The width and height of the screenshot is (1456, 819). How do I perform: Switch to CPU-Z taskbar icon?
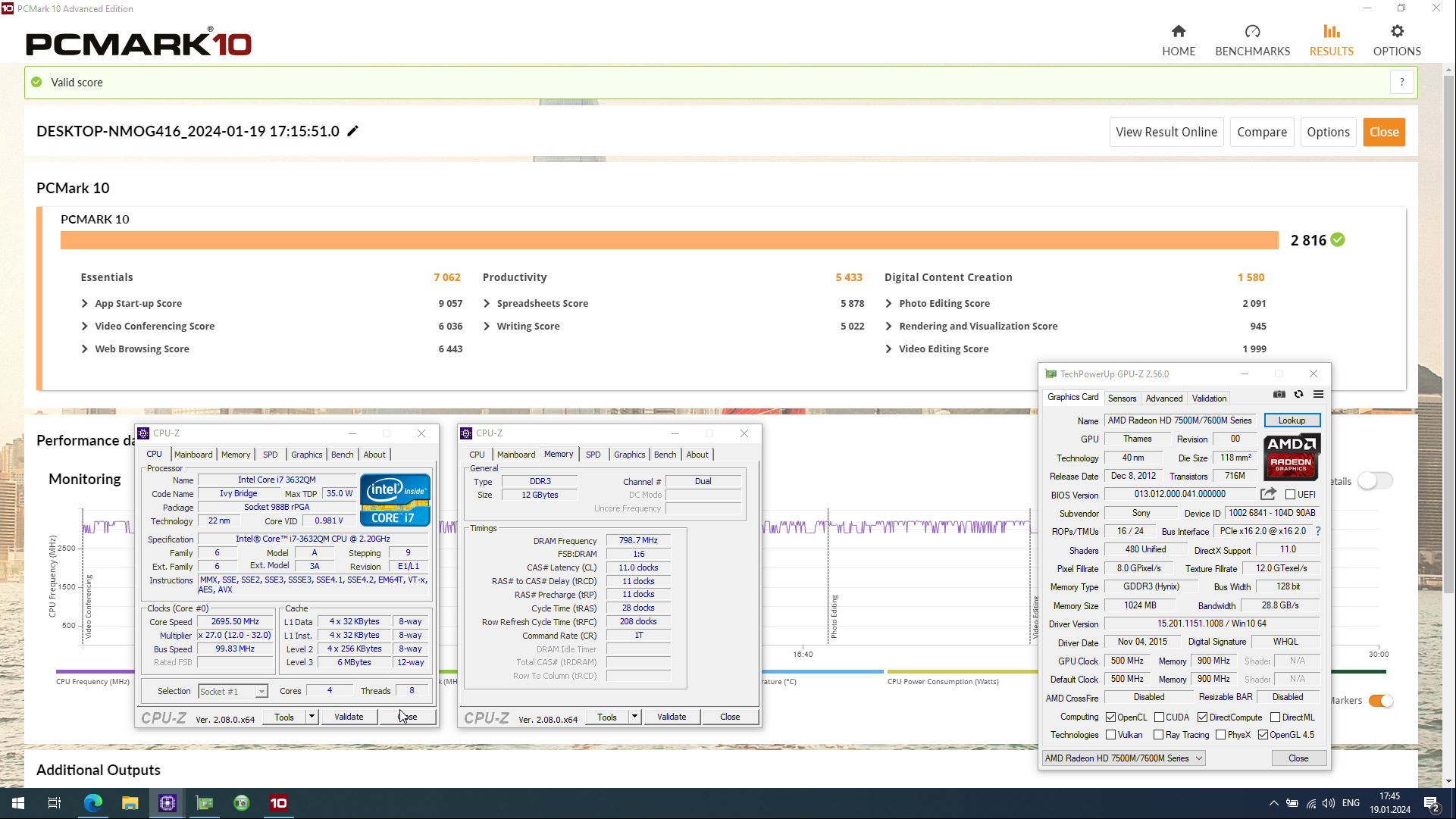pos(168,803)
